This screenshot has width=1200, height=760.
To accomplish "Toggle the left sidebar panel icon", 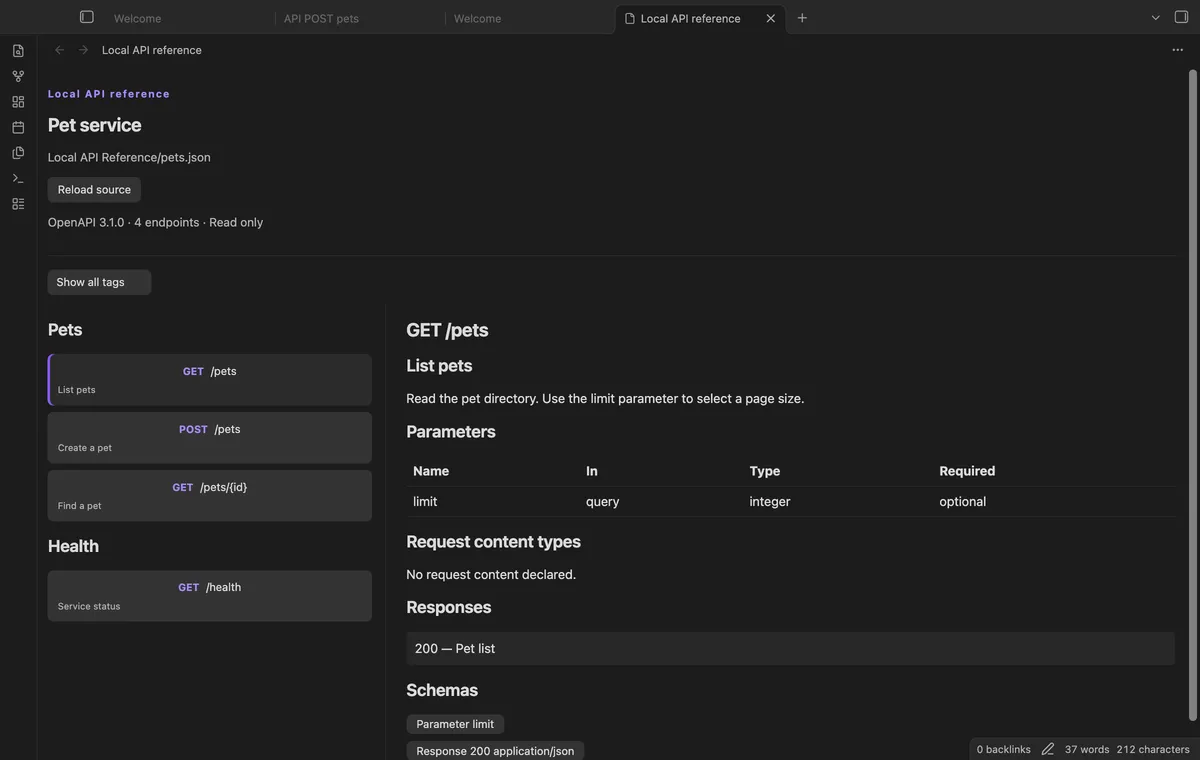I will tap(87, 17).
